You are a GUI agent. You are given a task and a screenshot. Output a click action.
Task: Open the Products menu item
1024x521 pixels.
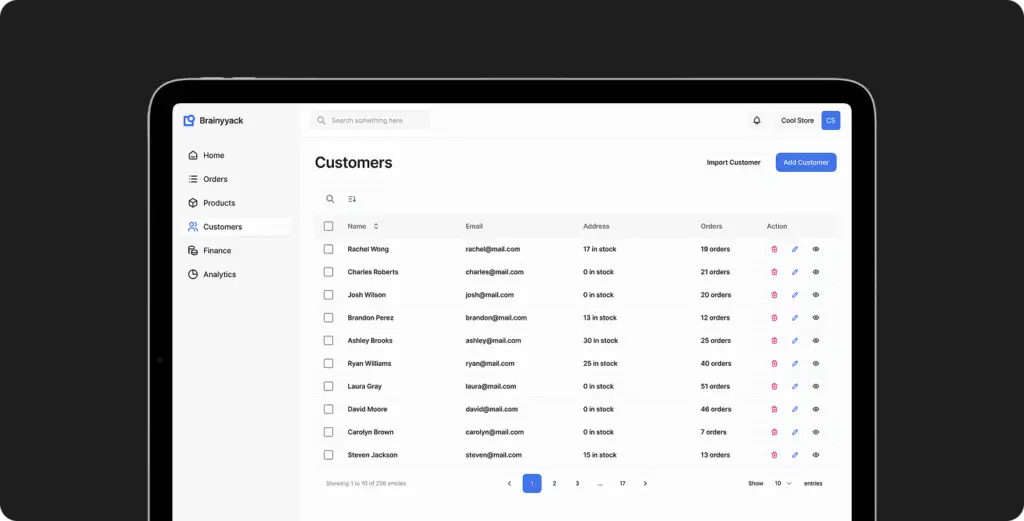[x=237, y=203]
